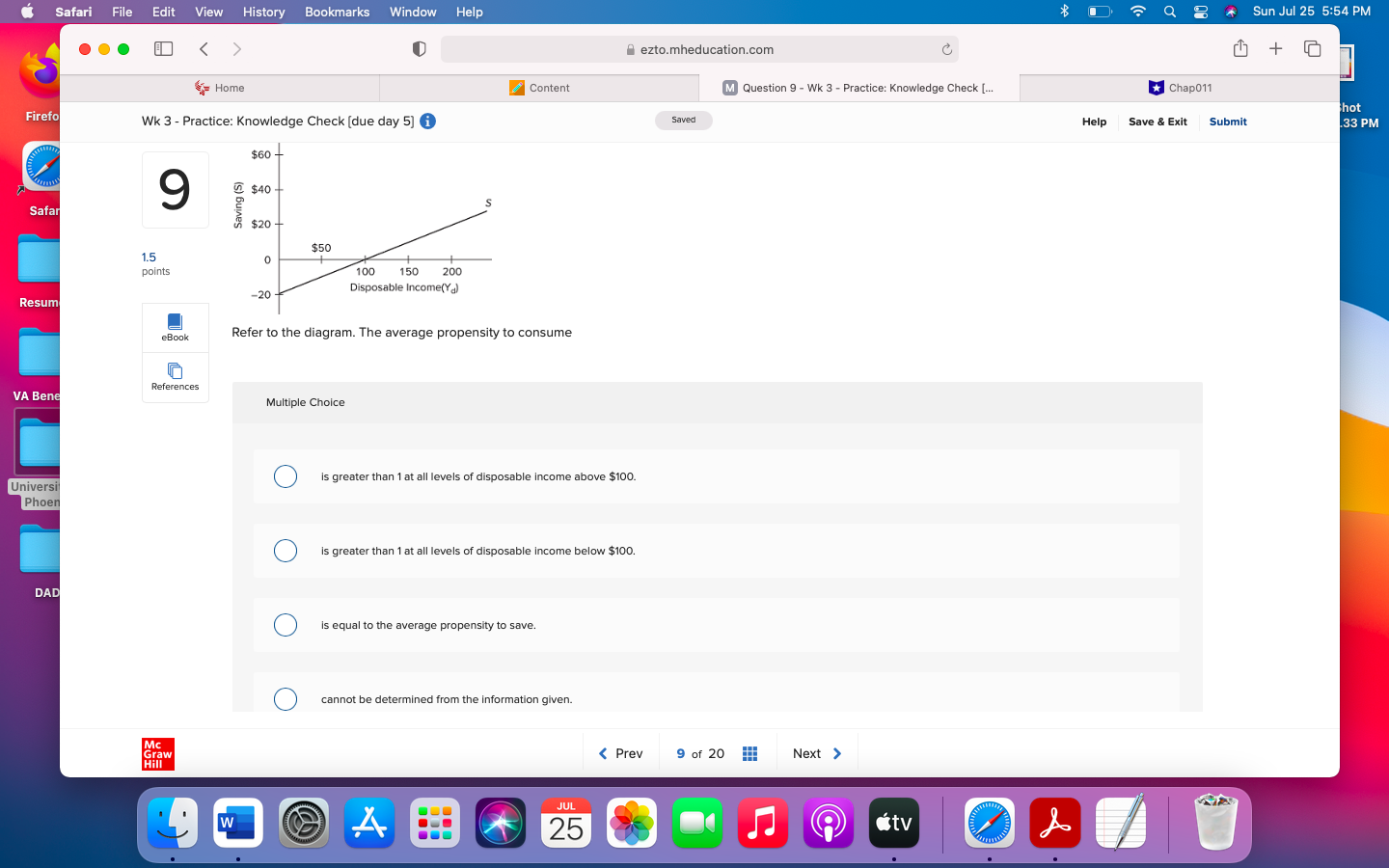Select answer 'greater than 1 above $100'
1389x868 pixels.
(286, 476)
